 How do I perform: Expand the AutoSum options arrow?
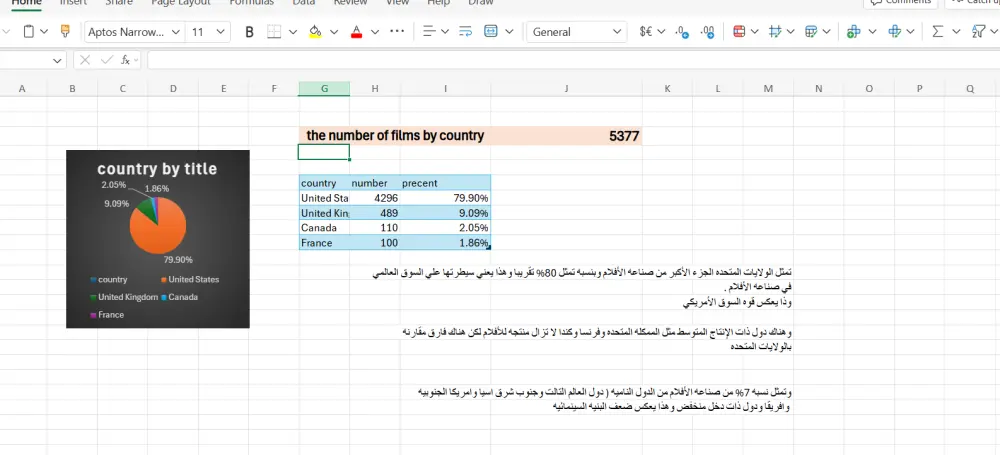[956, 31]
